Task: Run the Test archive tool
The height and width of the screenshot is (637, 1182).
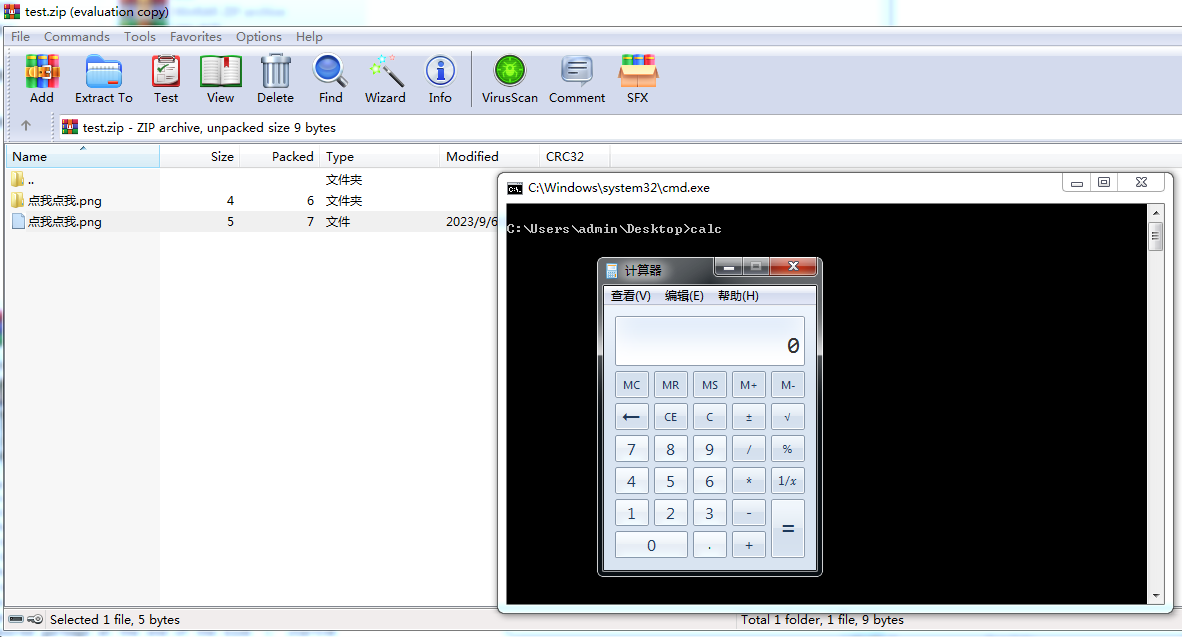Action: [x=166, y=78]
